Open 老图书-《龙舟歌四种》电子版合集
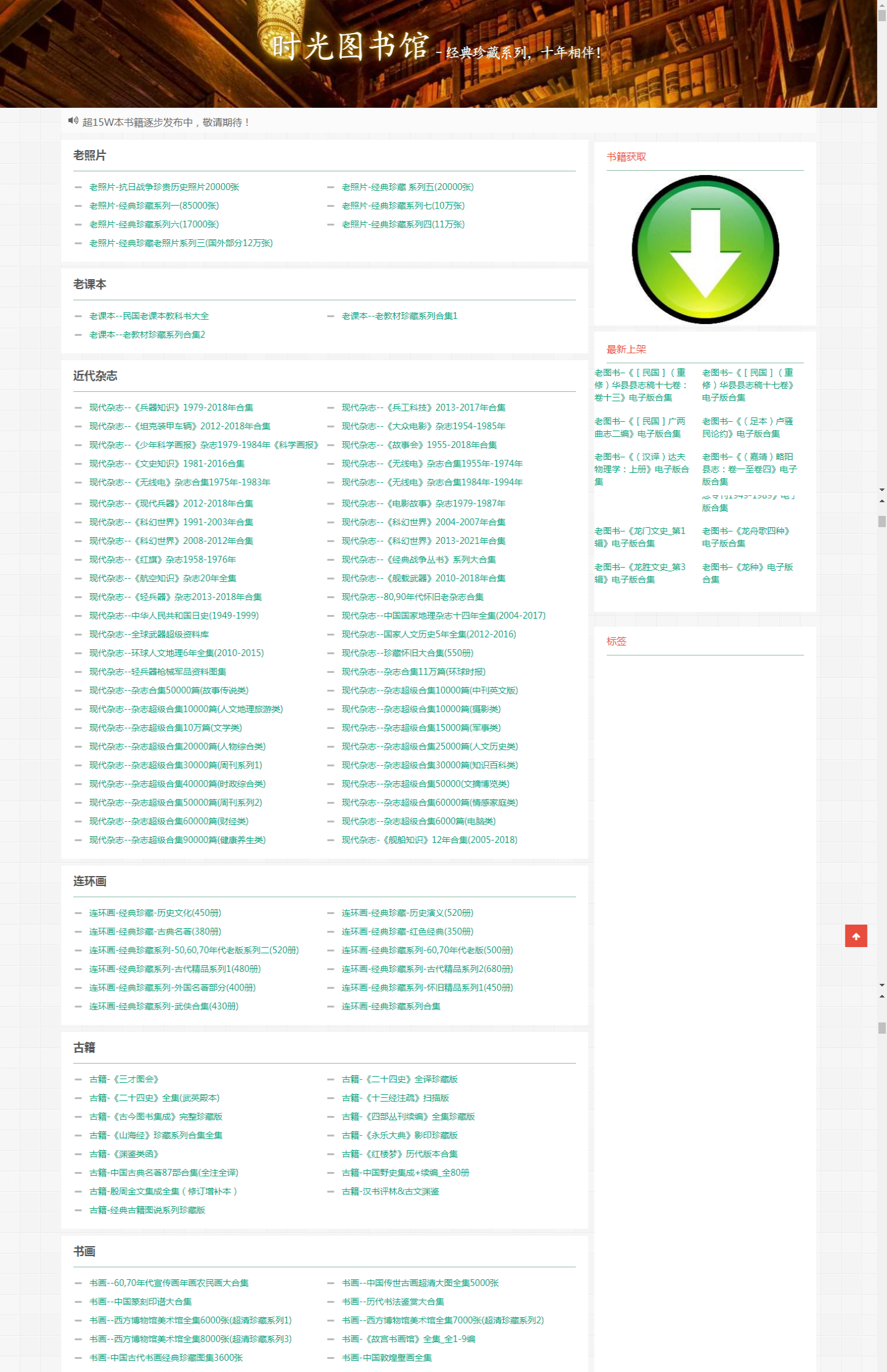This screenshot has width=887, height=1372. tap(747, 537)
